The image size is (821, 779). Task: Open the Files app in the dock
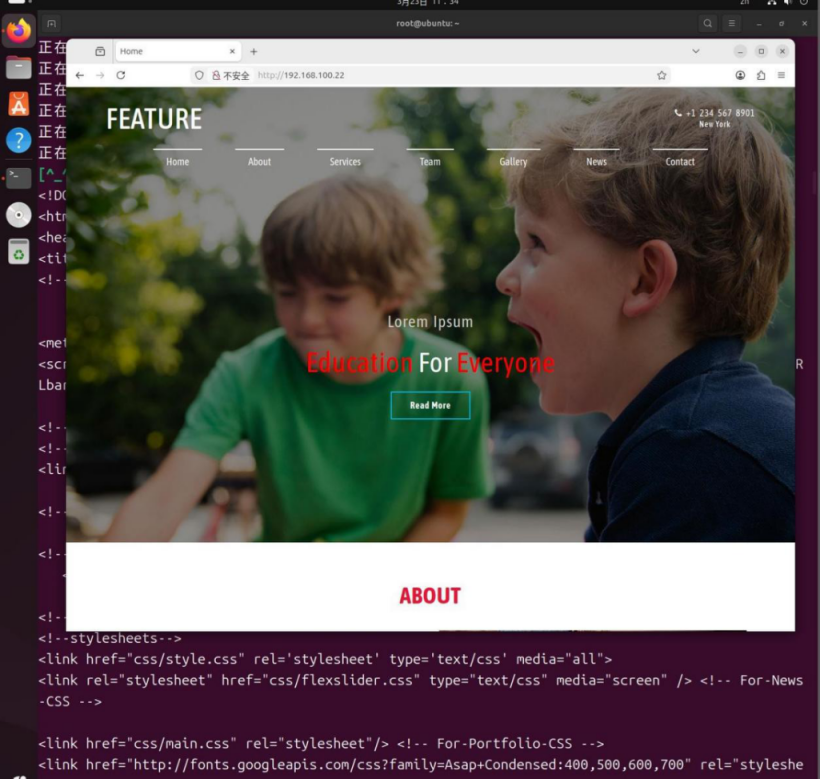point(19,68)
